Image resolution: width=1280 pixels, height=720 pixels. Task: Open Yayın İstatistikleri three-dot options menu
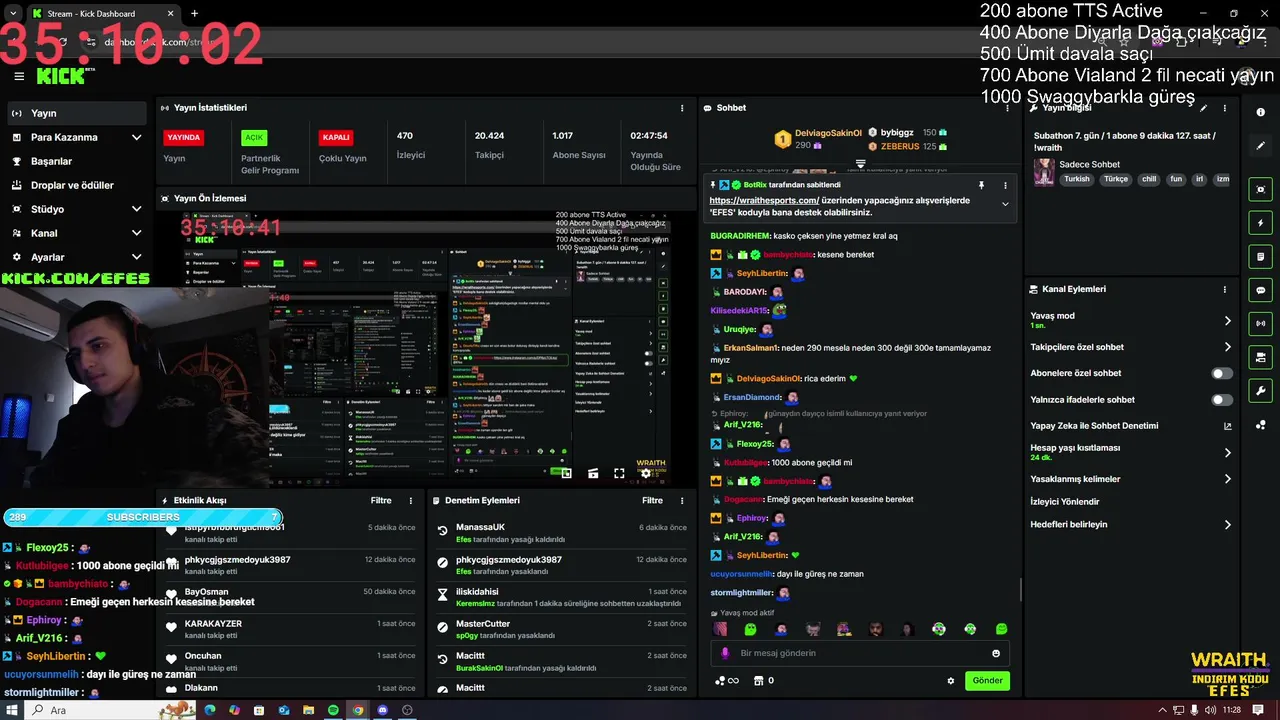pos(682,108)
